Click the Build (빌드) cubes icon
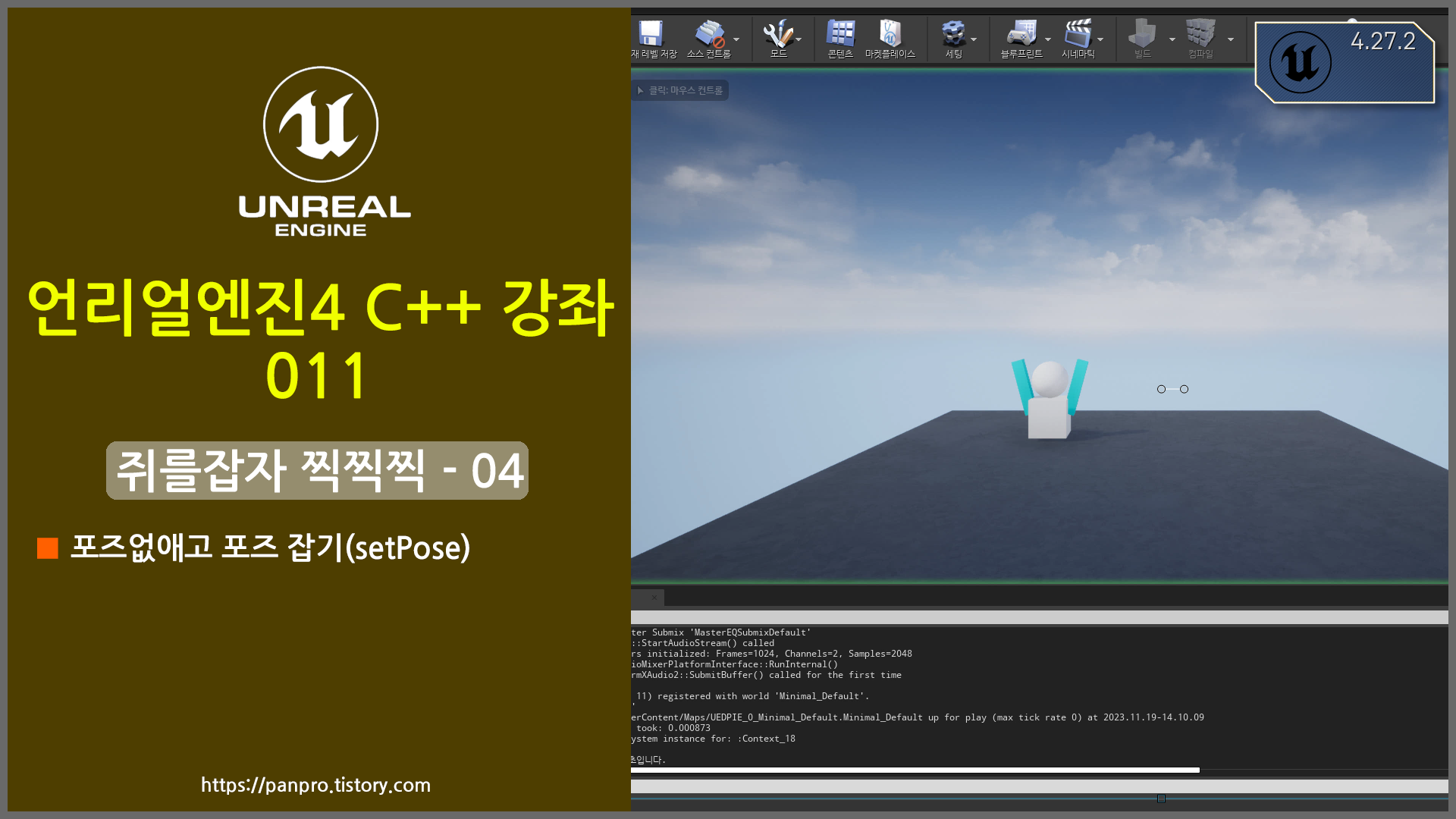This screenshot has height=819, width=1456. pyautogui.click(x=1142, y=34)
